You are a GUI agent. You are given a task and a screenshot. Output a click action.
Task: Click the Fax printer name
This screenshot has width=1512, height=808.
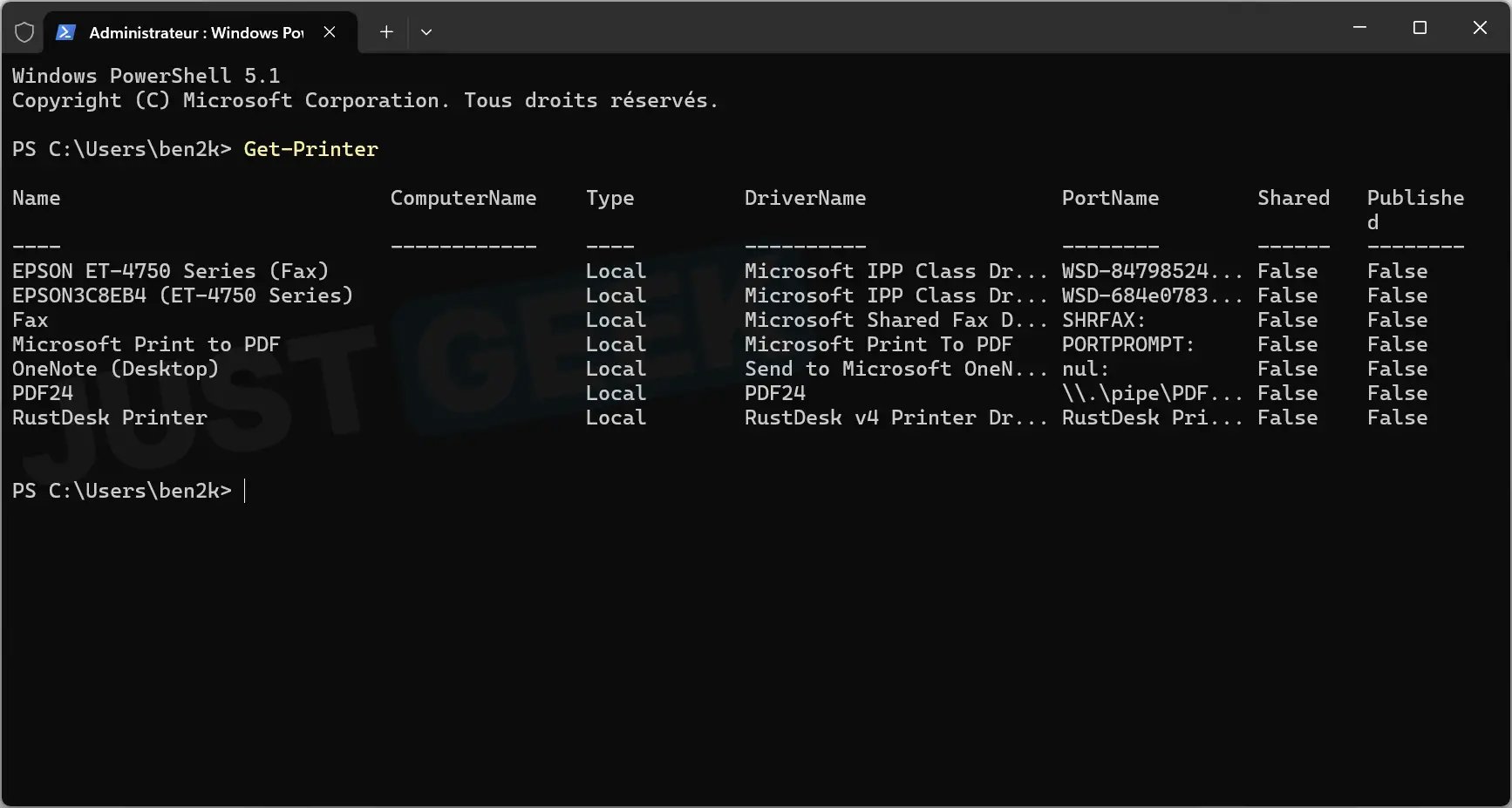pyautogui.click(x=30, y=320)
